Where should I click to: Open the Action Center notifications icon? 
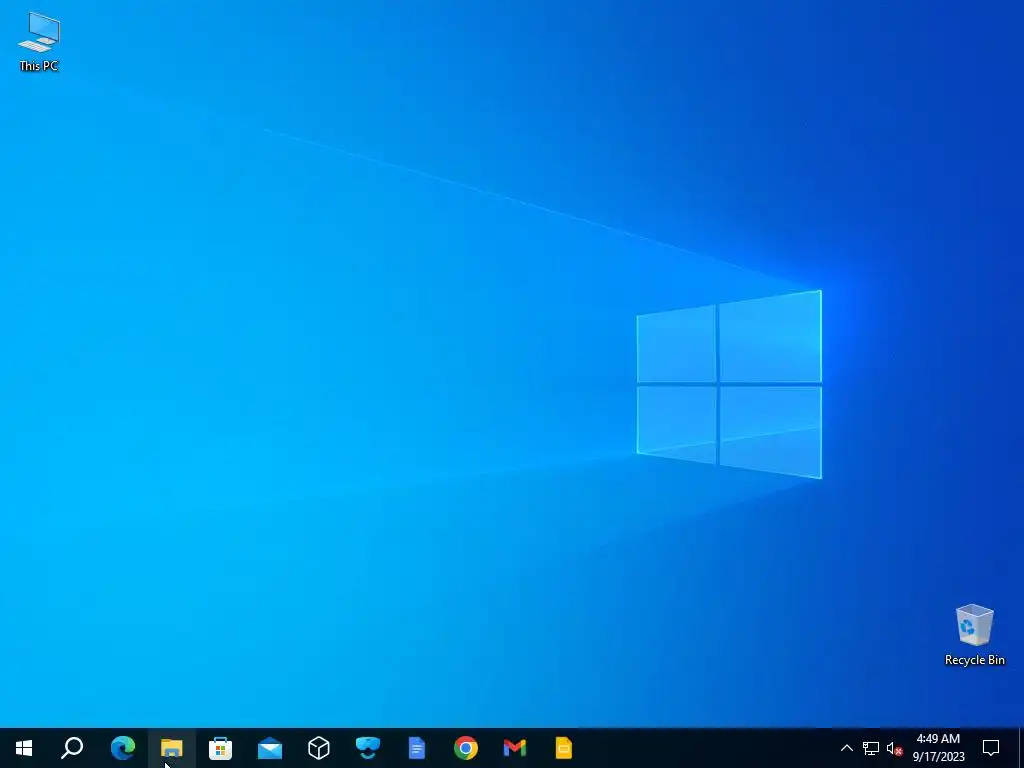click(x=991, y=748)
